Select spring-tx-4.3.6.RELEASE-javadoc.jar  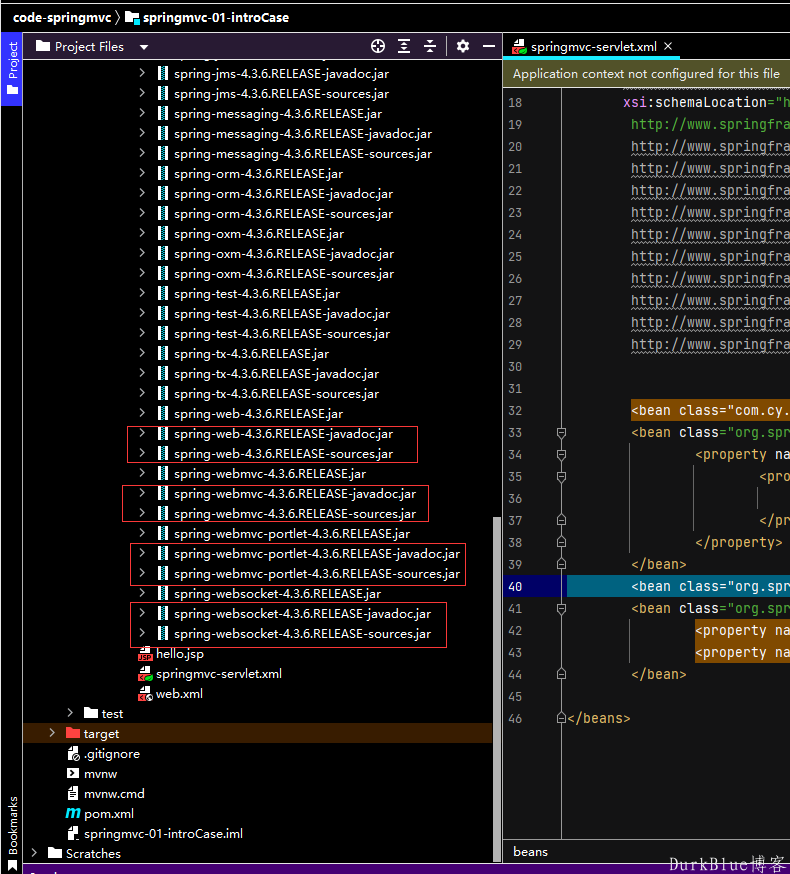(276, 373)
